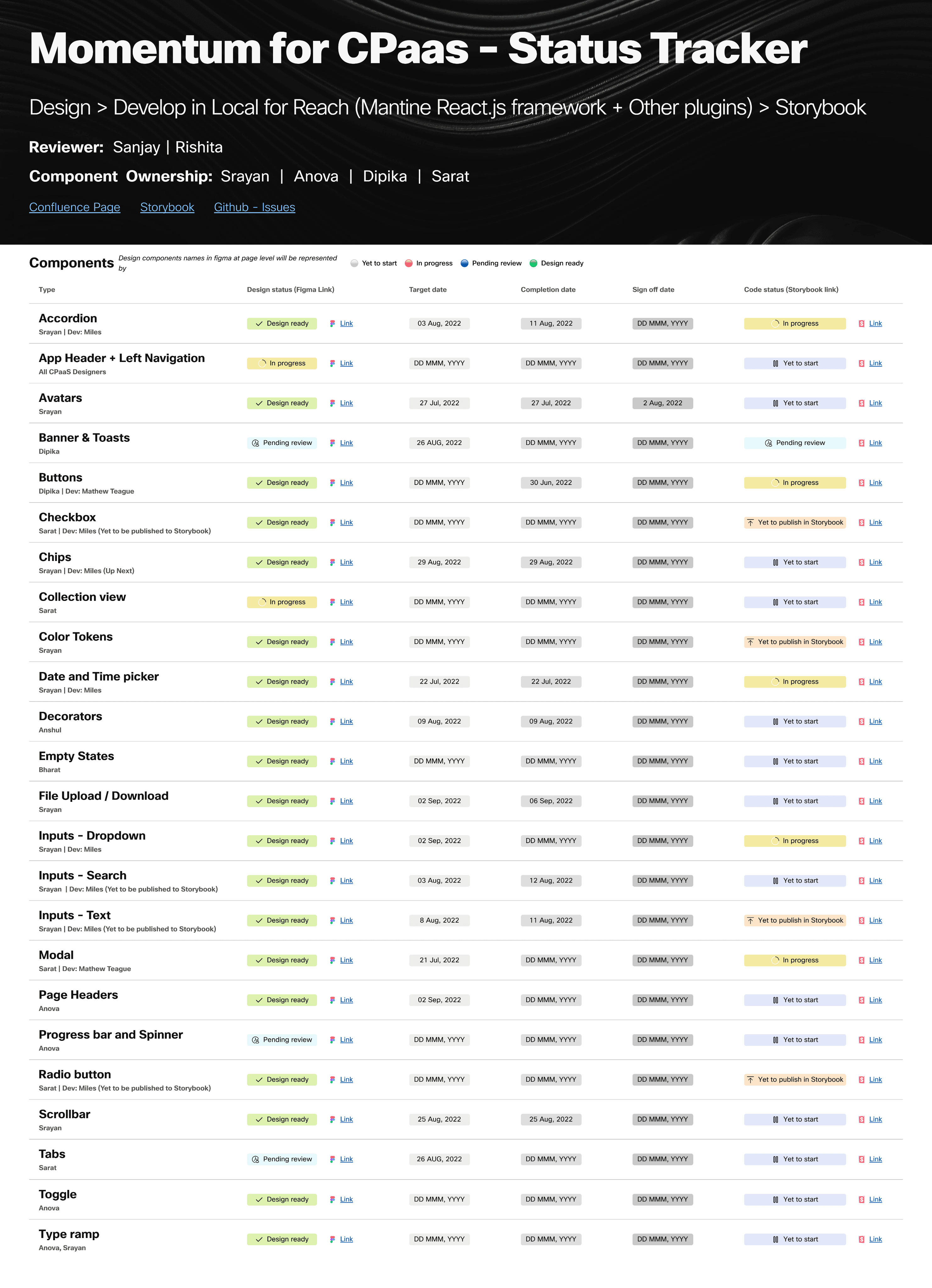Open the Figma icon for Date and Time picker

click(x=332, y=681)
